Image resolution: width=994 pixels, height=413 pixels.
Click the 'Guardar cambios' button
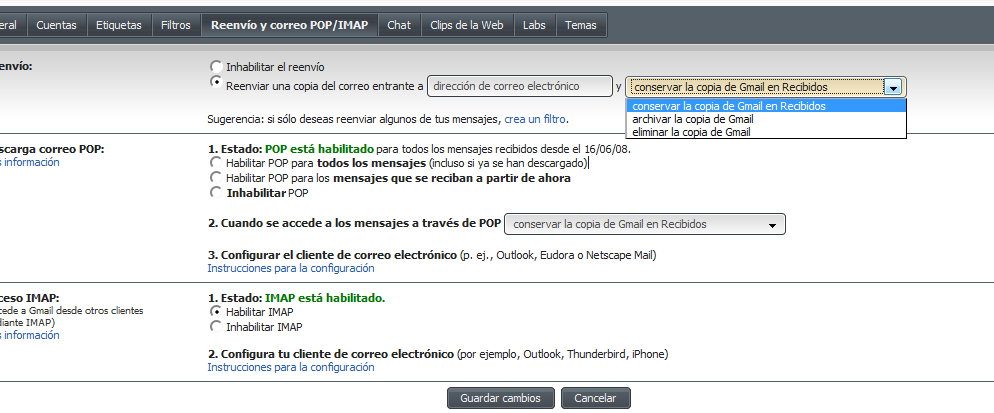tap(499, 398)
